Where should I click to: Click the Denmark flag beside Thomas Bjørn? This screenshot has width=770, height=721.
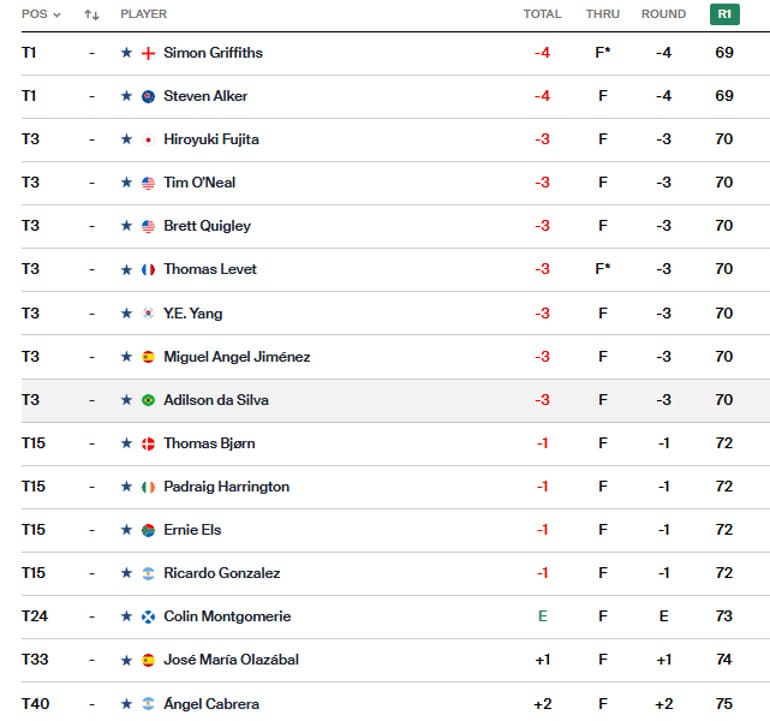pyautogui.click(x=148, y=443)
